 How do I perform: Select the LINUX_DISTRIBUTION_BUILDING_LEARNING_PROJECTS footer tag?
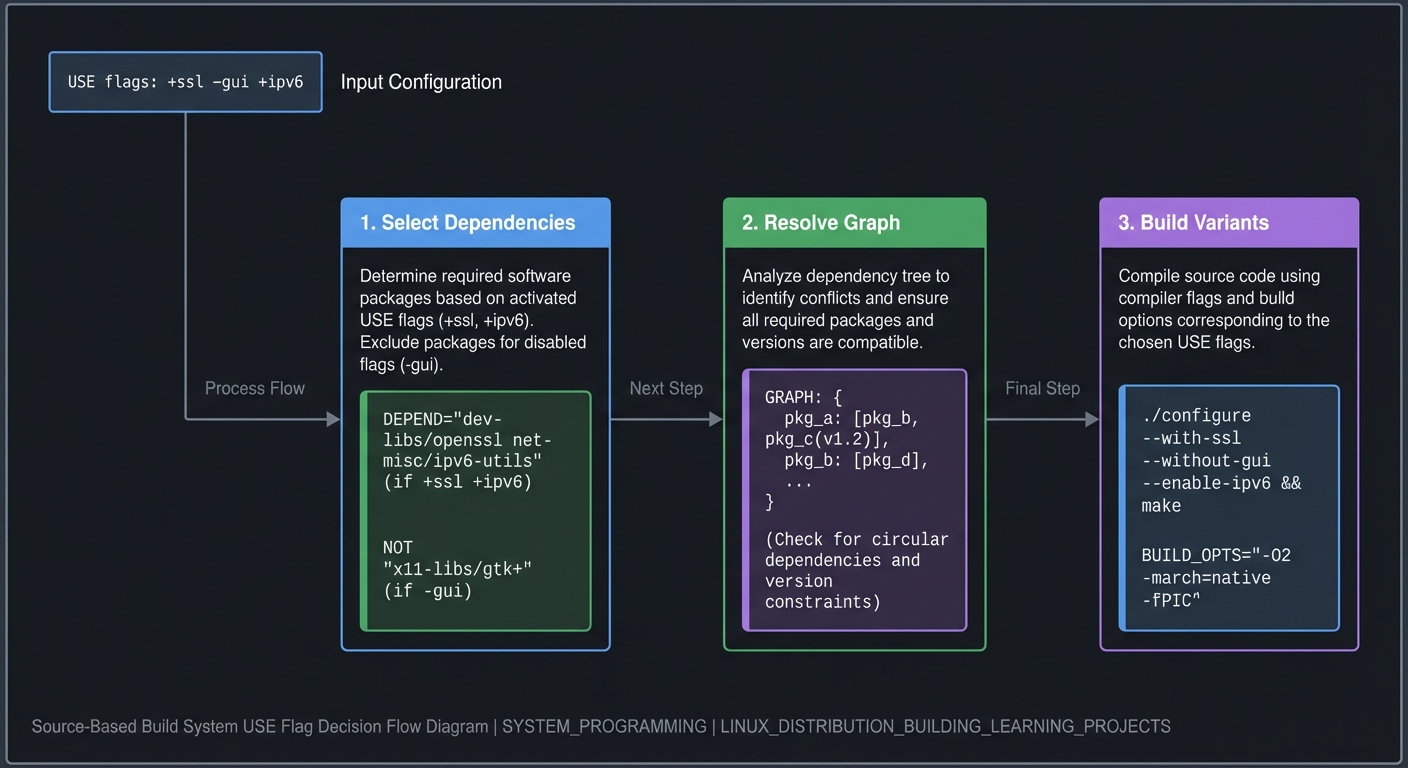tap(943, 726)
